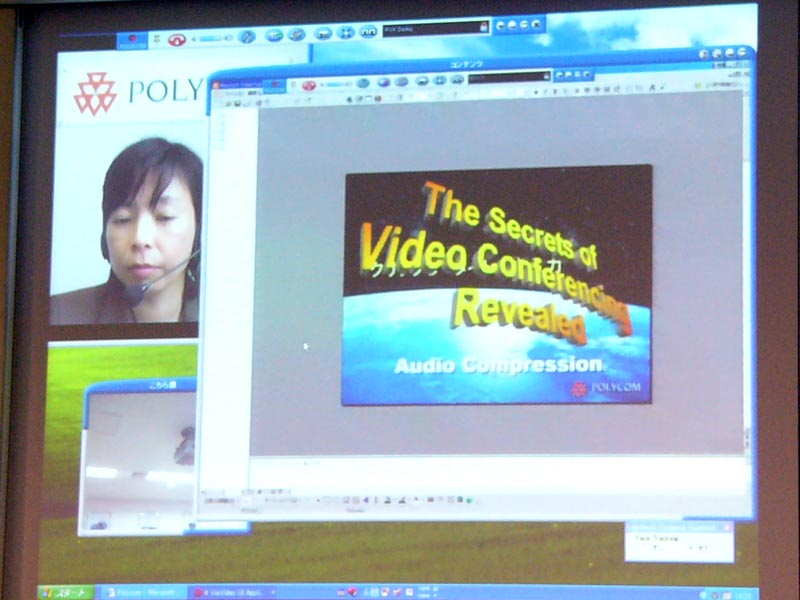Screen dimensions: 800x600
Task: Click the camera share icon in top toolbar
Action: [x=274, y=35]
